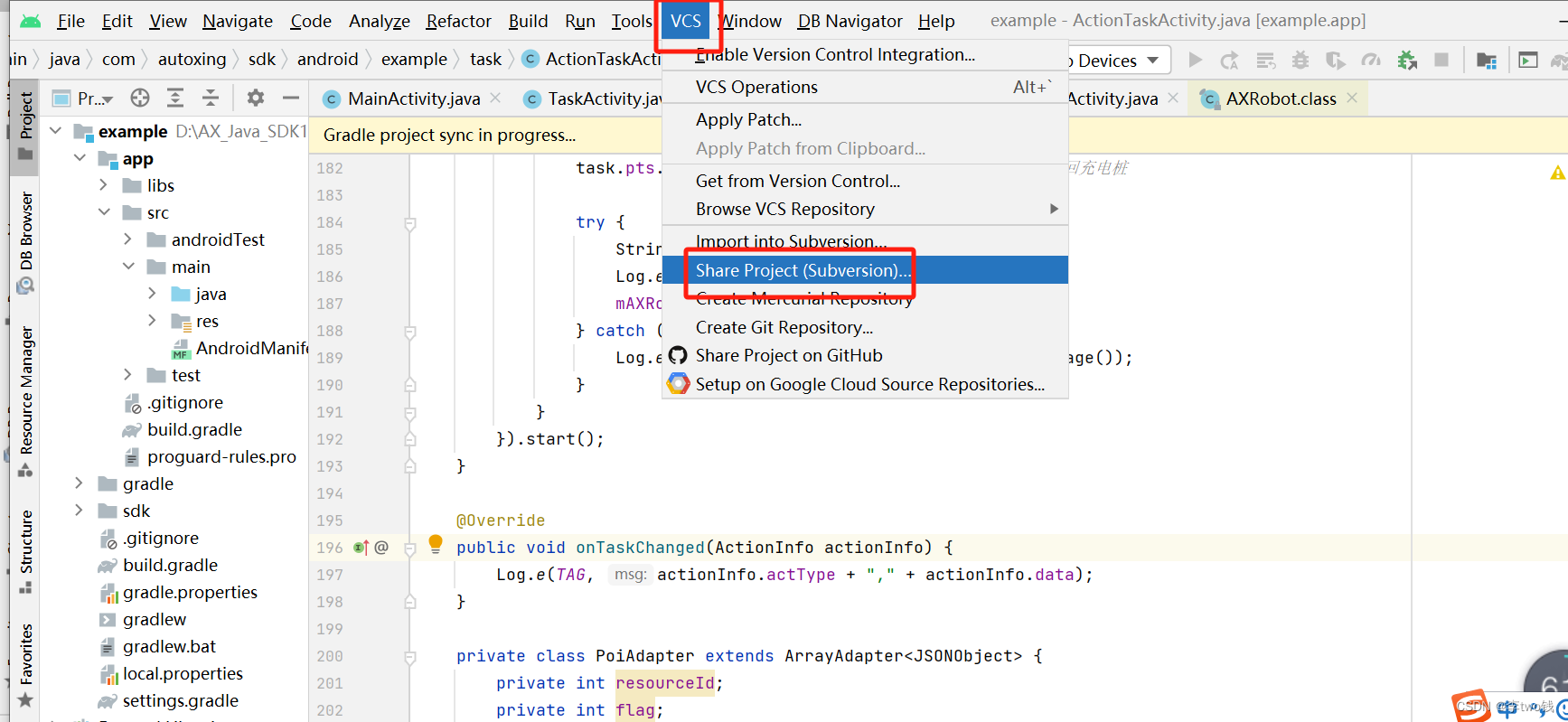The image size is (1568, 722).
Task: Open the DB Browser side tool window
Action: (x=26, y=241)
